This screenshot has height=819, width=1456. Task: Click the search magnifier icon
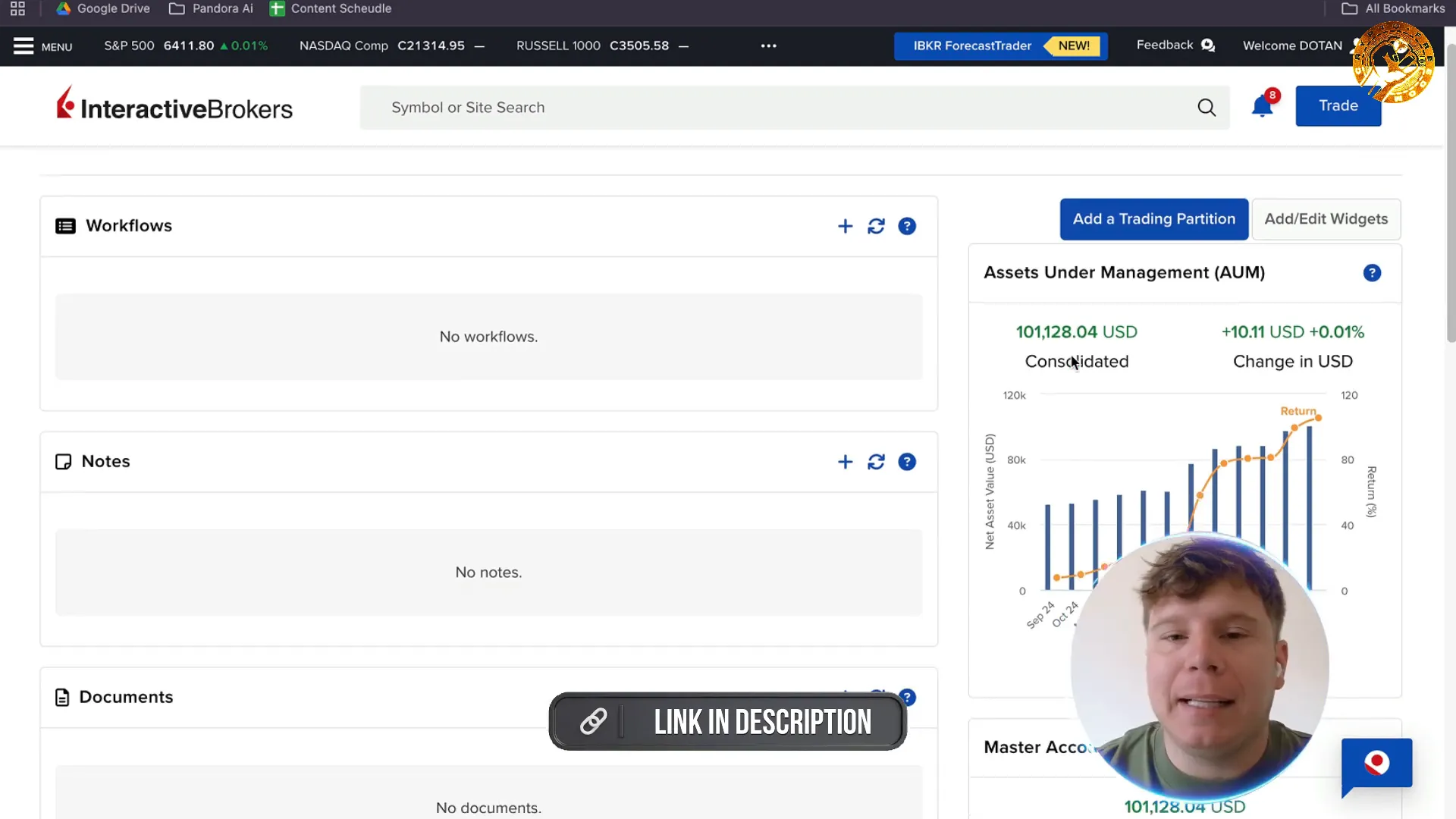coord(1207,108)
